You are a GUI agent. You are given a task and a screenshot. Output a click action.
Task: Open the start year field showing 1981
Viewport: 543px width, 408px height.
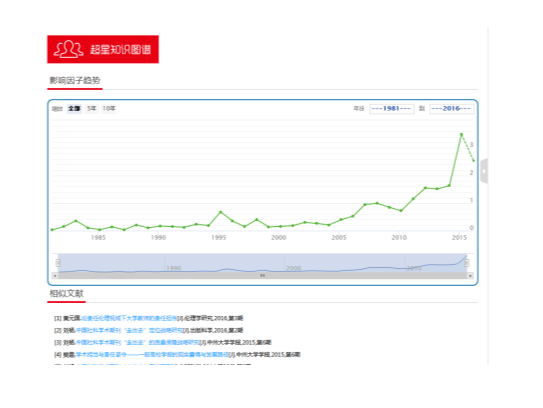click(x=391, y=108)
